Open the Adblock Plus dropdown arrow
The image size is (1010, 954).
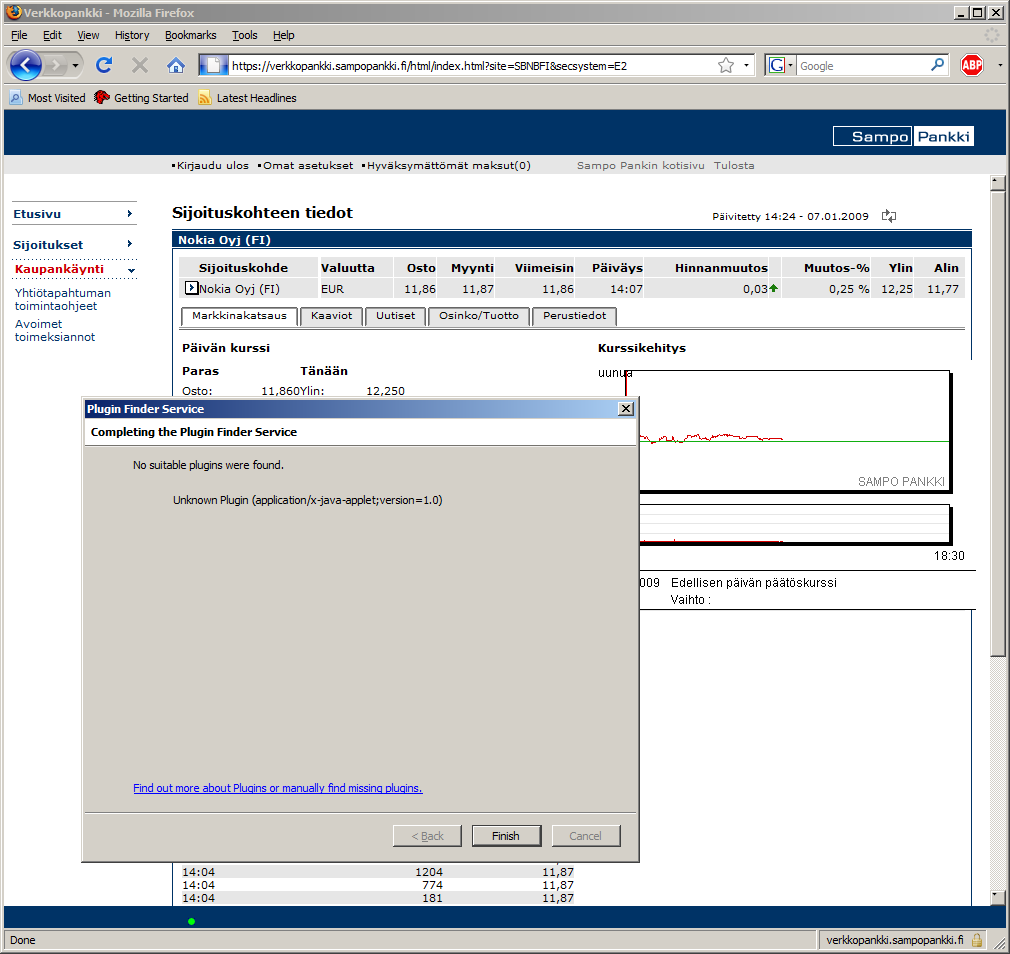pos(1000,65)
